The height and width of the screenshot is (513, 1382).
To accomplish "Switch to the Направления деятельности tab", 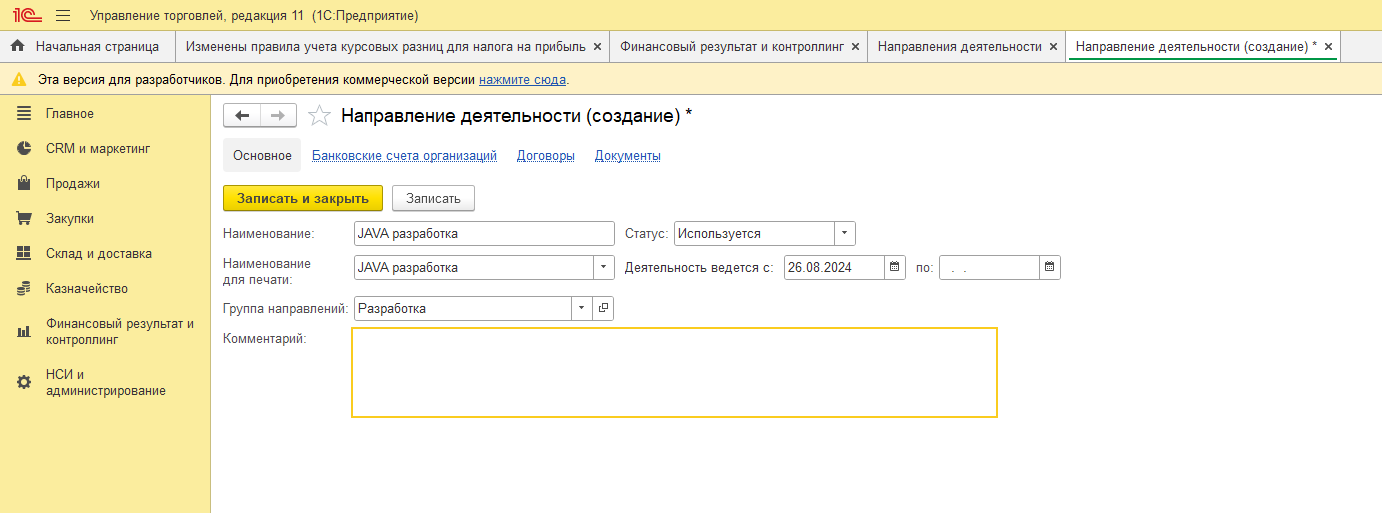I will point(959,46).
